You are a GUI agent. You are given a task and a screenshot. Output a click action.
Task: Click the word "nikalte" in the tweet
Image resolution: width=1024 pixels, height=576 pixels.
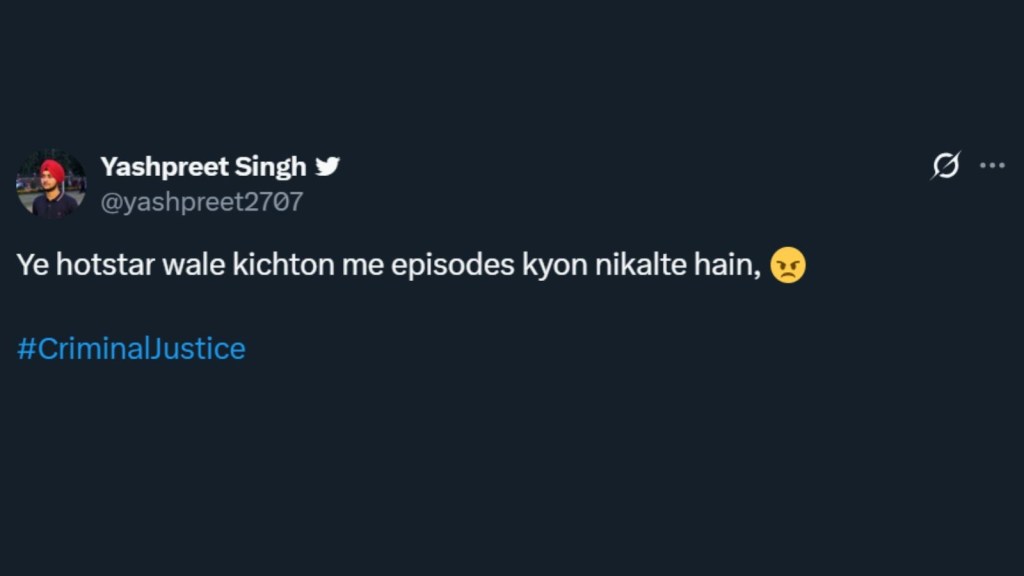coord(634,266)
